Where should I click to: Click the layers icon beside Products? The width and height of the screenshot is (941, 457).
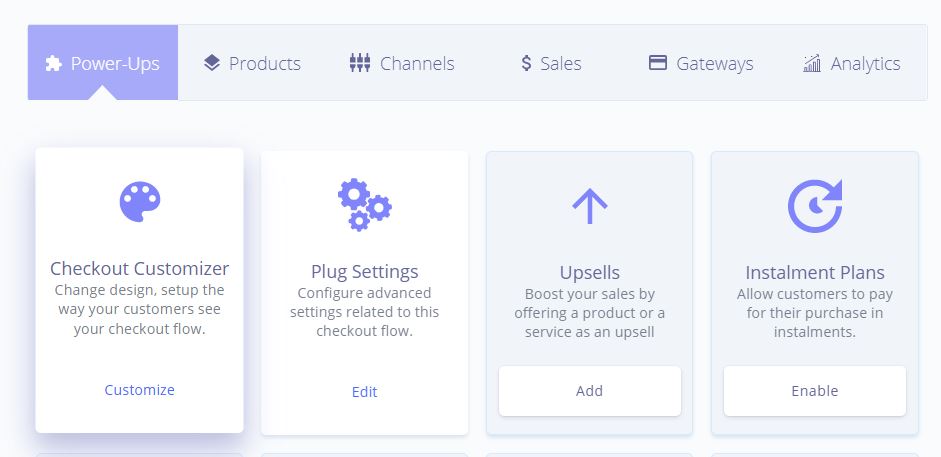(212, 62)
